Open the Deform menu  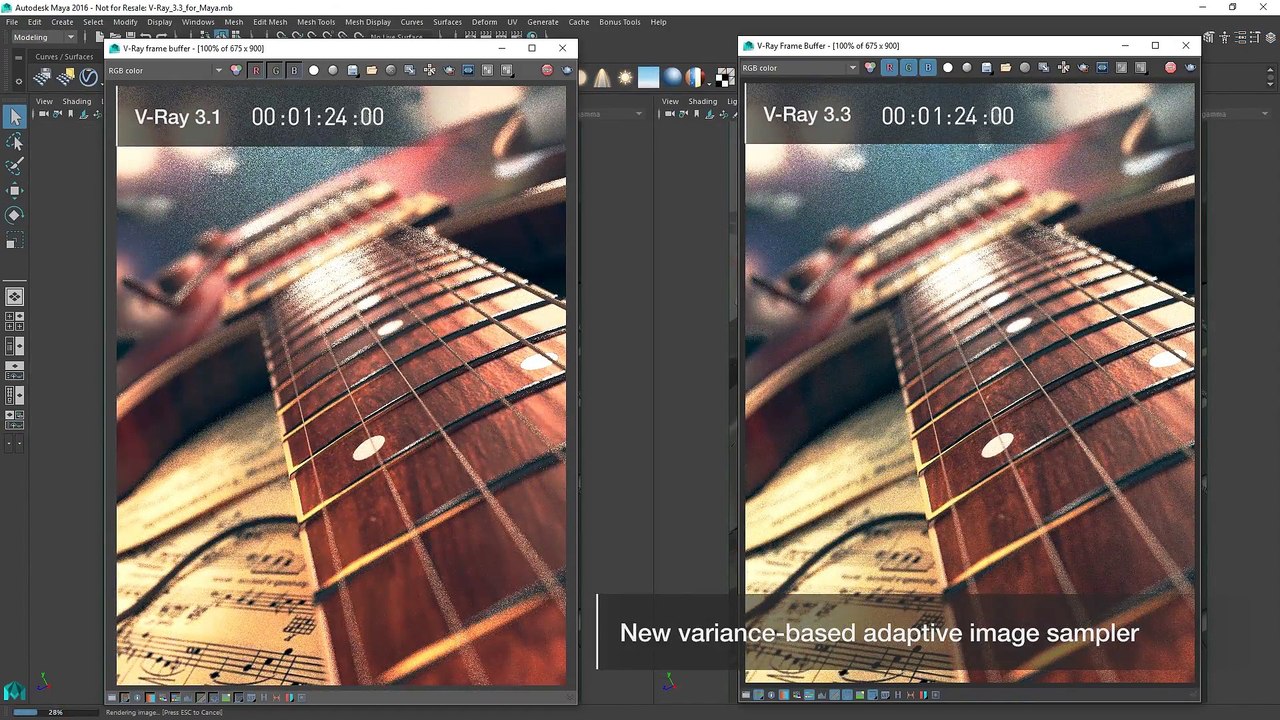[x=484, y=22]
